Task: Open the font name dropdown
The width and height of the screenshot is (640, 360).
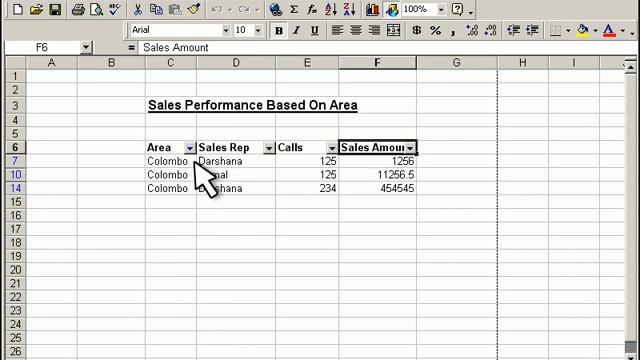Action: point(226,30)
